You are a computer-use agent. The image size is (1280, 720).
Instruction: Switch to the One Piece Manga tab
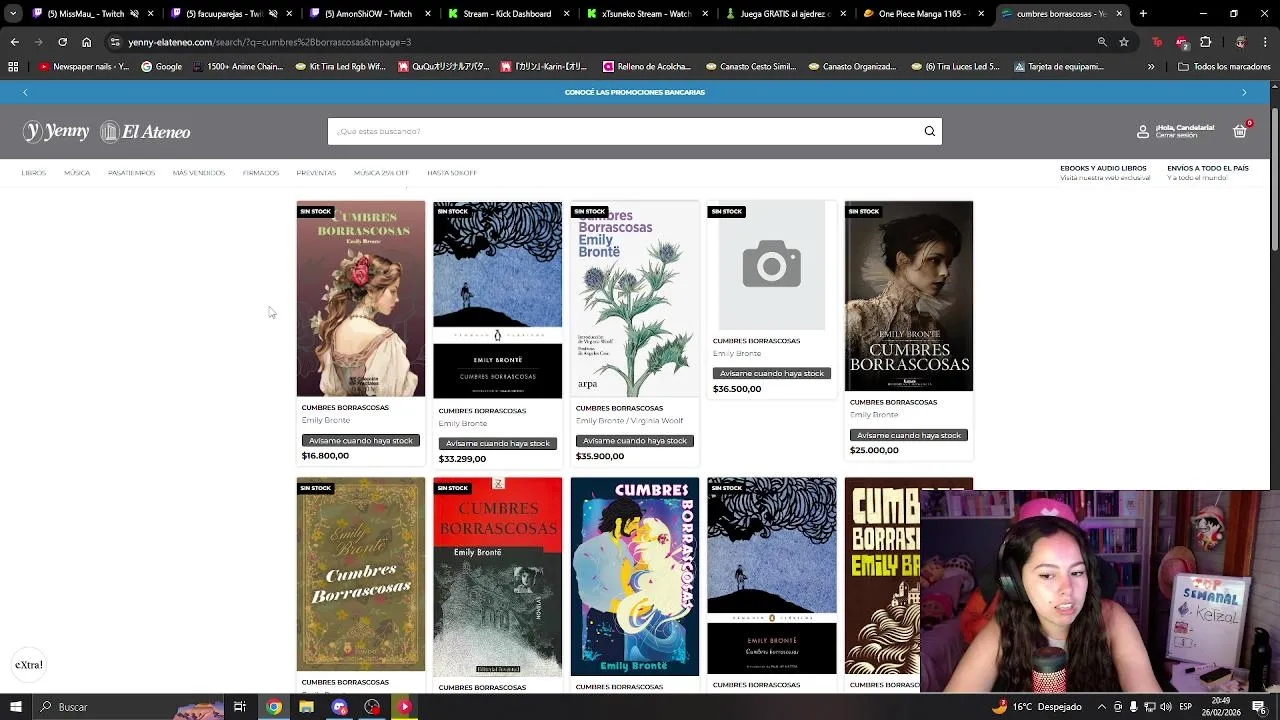[923, 14]
